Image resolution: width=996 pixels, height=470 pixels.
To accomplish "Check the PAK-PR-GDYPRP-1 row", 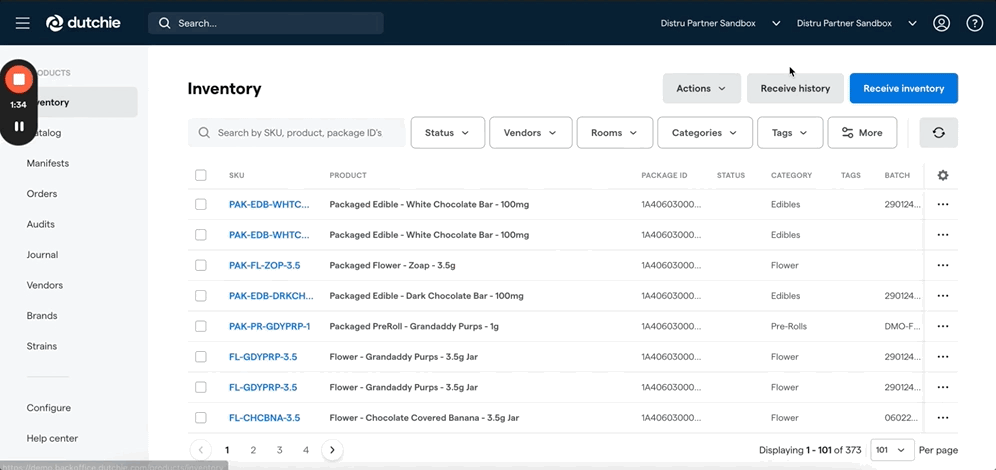I will point(201,326).
